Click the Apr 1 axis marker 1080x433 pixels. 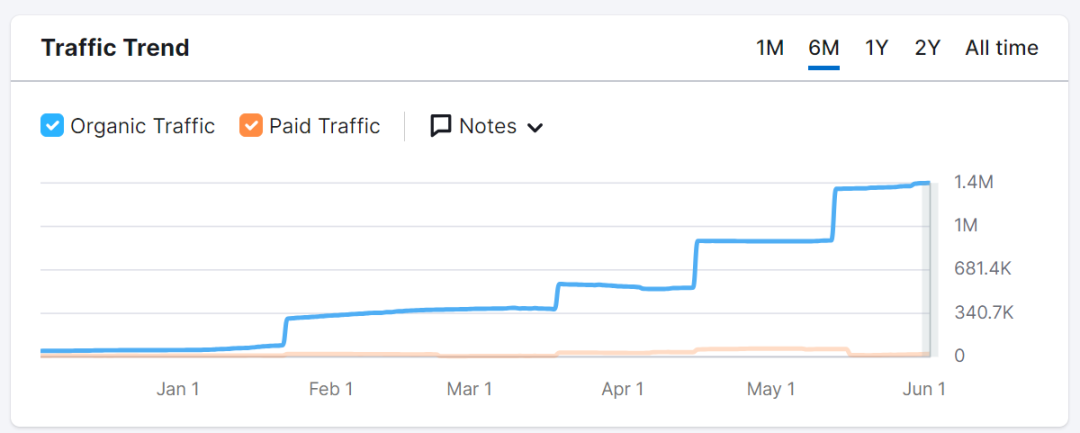[x=622, y=389]
